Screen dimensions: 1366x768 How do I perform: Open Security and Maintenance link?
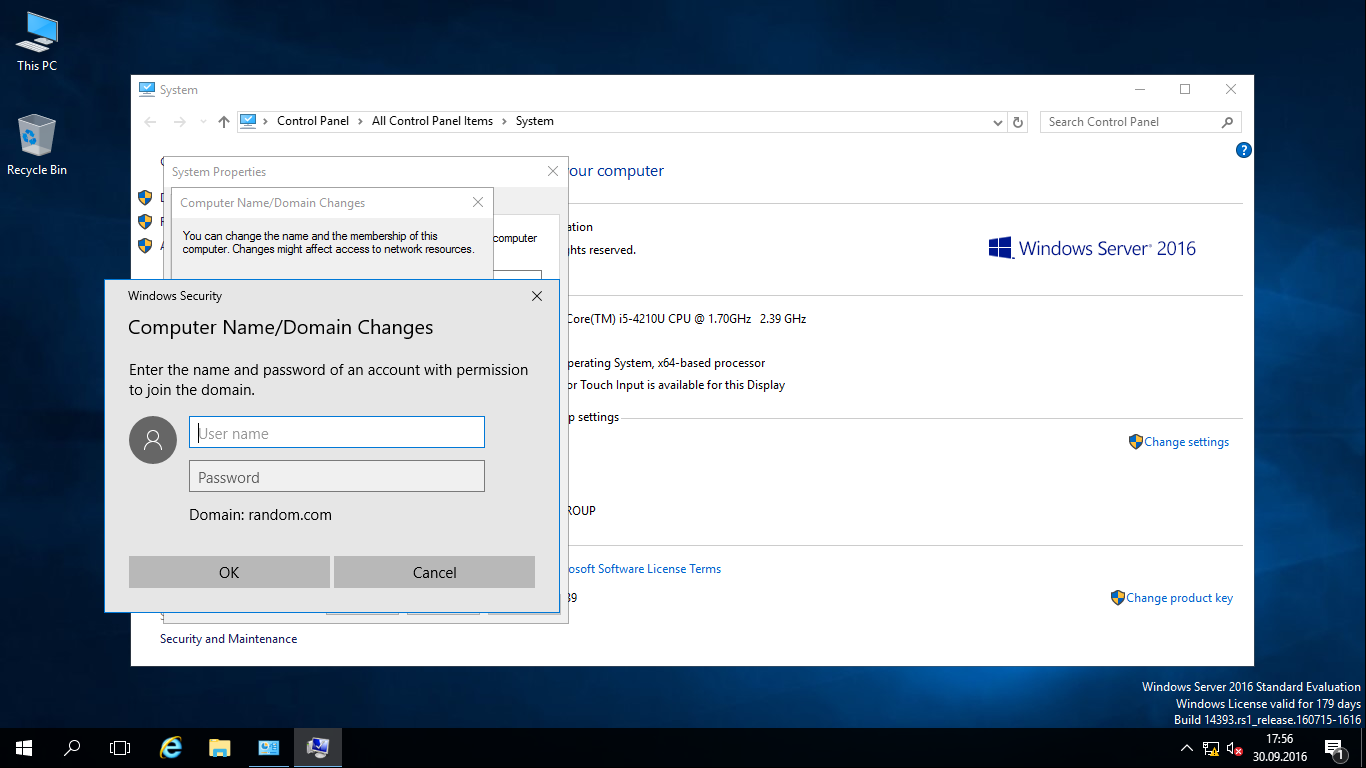coord(228,639)
